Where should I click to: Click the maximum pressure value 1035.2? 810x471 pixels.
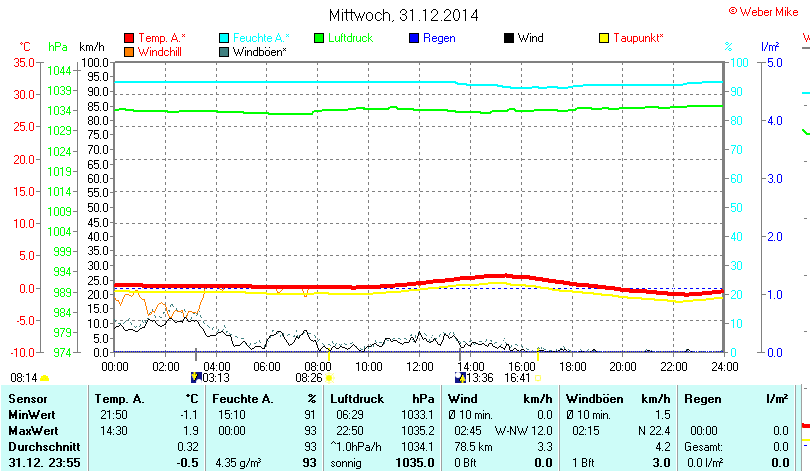(x=418, y=431)
